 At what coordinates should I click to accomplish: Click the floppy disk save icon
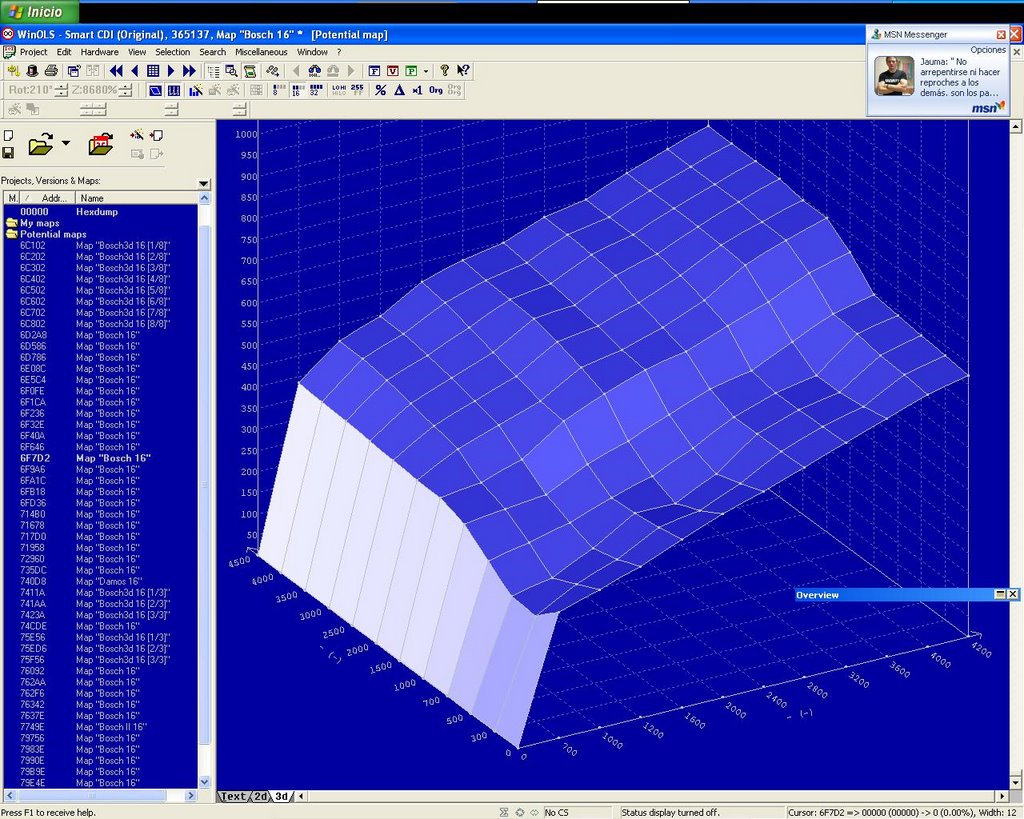[8, 153]
